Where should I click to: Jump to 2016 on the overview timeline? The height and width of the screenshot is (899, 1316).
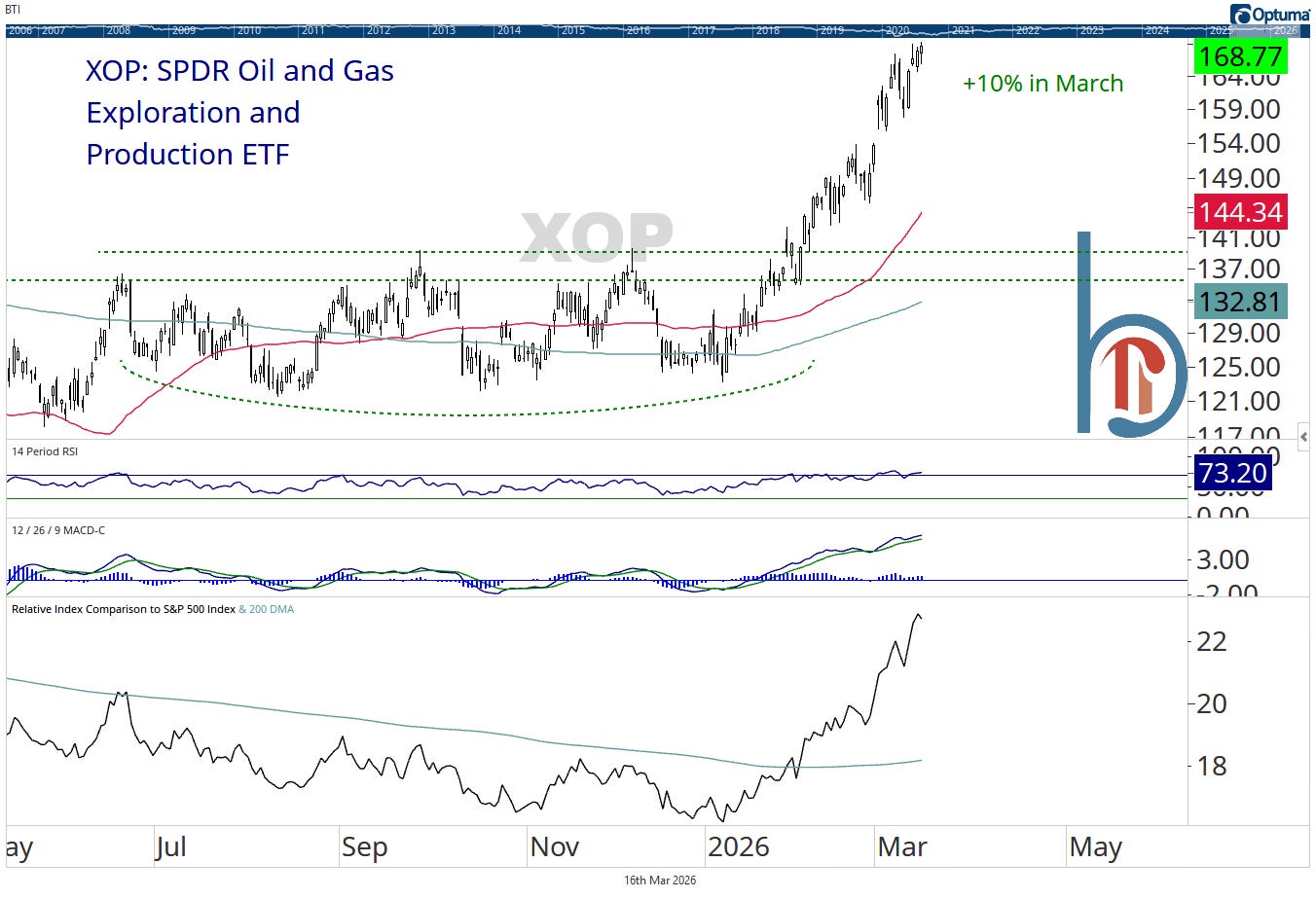click(x=639, y=30)
